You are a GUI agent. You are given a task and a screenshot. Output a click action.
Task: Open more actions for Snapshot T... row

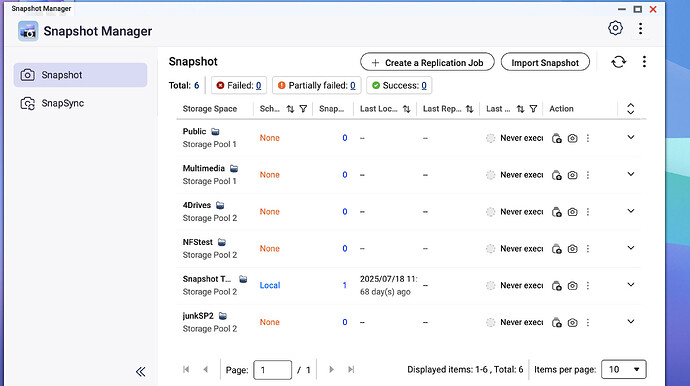588,286
